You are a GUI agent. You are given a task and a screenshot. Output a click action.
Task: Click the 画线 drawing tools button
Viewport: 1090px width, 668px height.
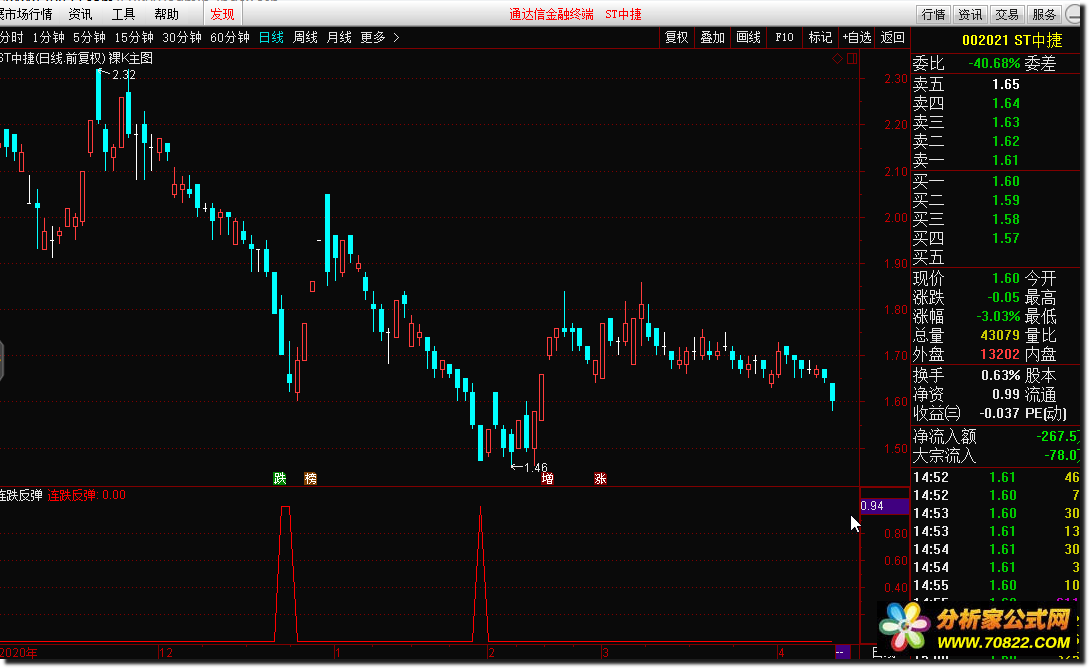point(749,38)
